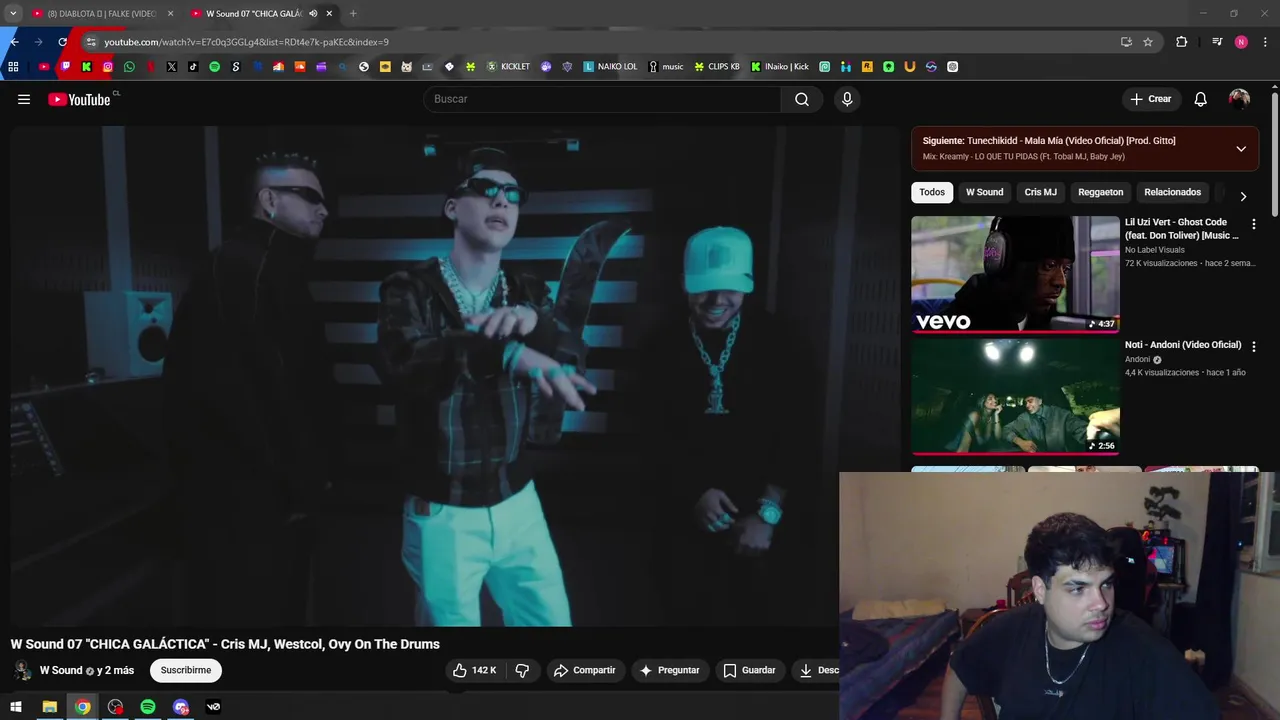Click the Suscribirme button
Viewport: 1280px width, 720px height.
click(186, 670)
